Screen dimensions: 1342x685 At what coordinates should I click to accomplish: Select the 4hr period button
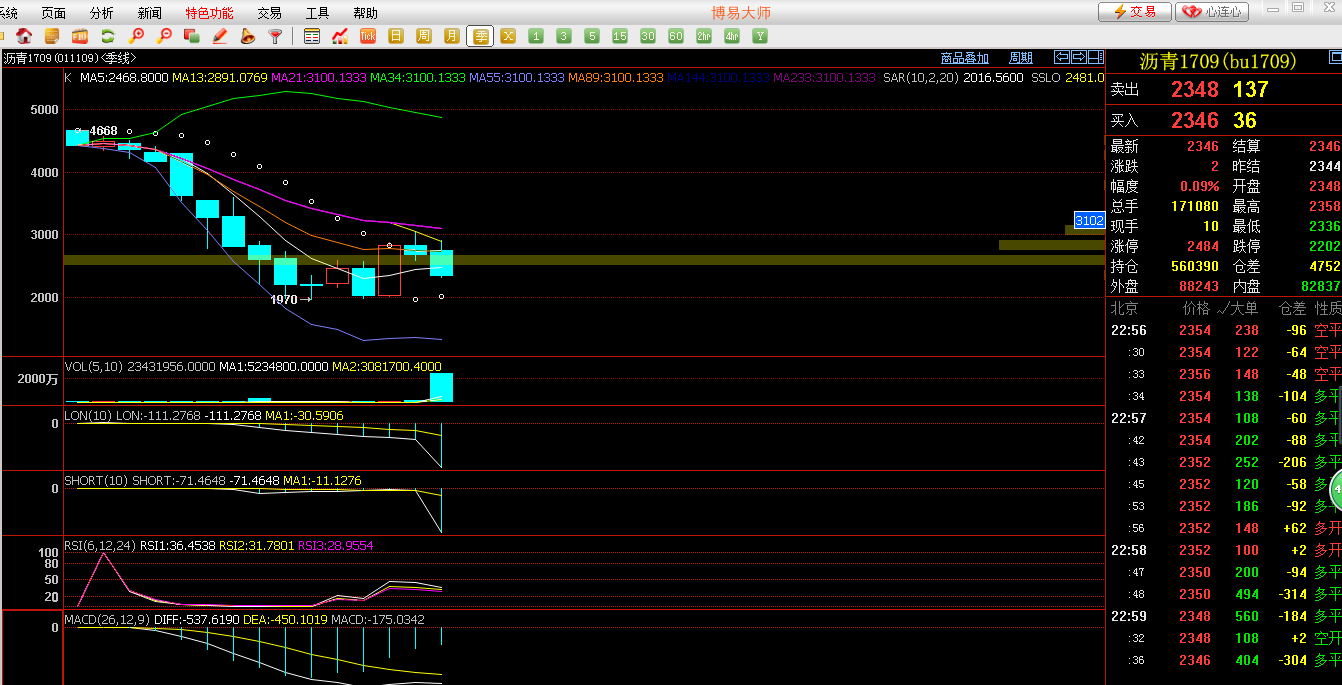coord(732,36)
